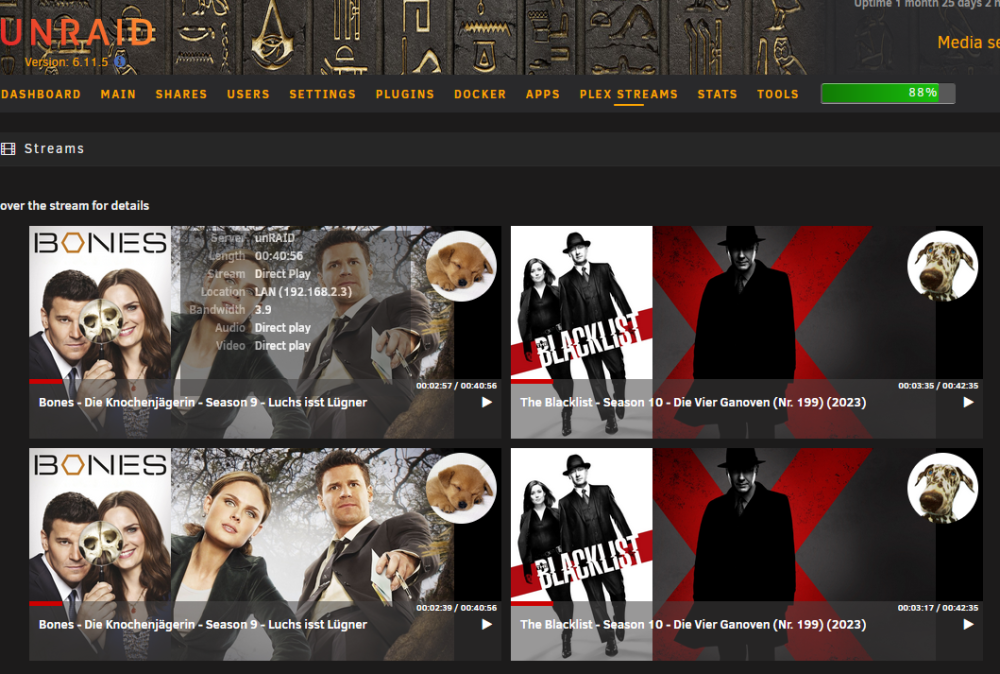The height and width of the screenshot is (674, 1000).
Task: Click the puppy avatar on the Bones stream at 00:02:57
Action: 461,266
